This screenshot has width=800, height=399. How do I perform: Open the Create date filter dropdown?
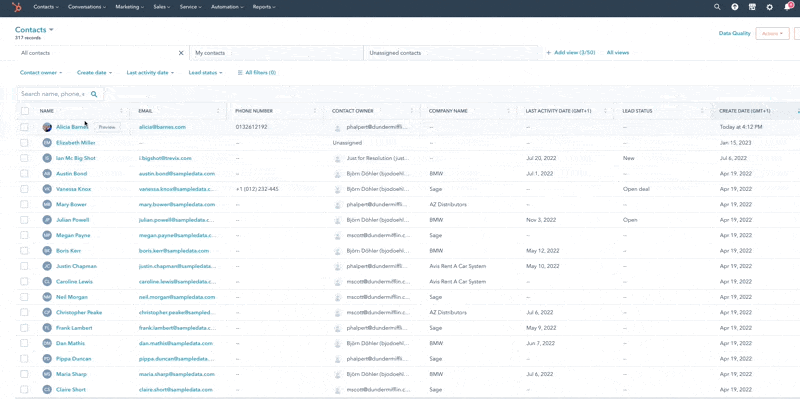click(x=94, y=73)
